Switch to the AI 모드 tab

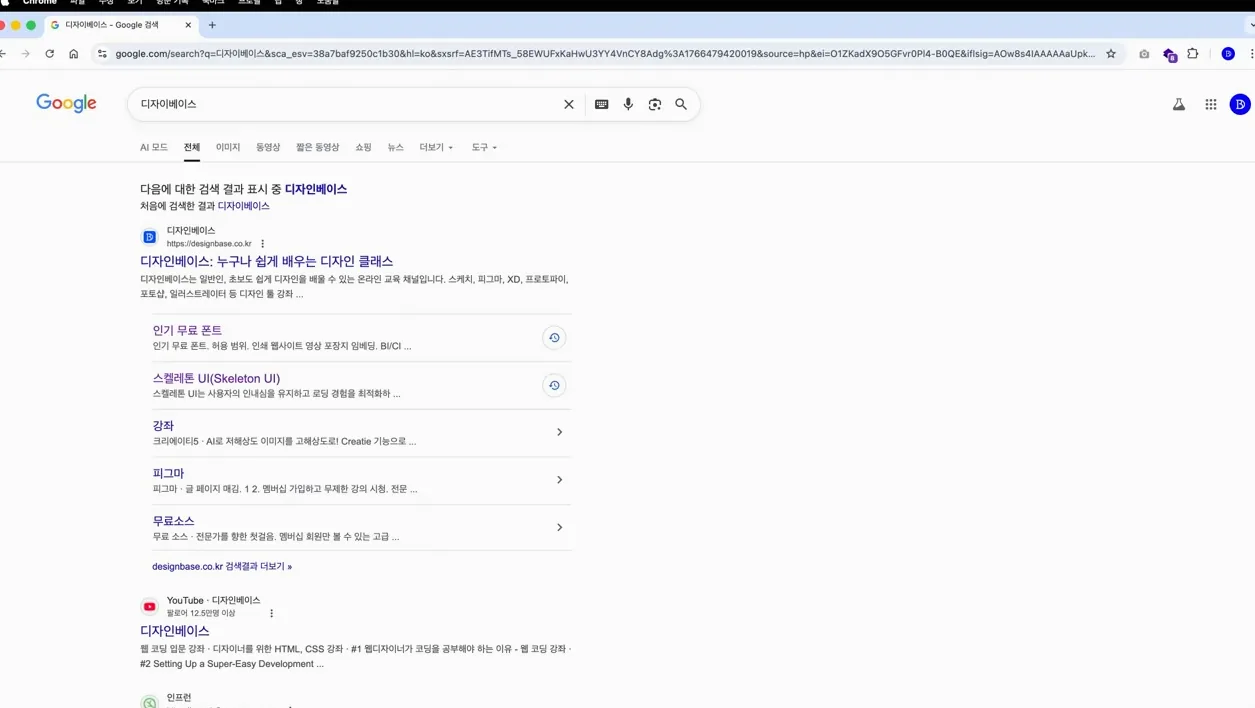pos(154,147)
